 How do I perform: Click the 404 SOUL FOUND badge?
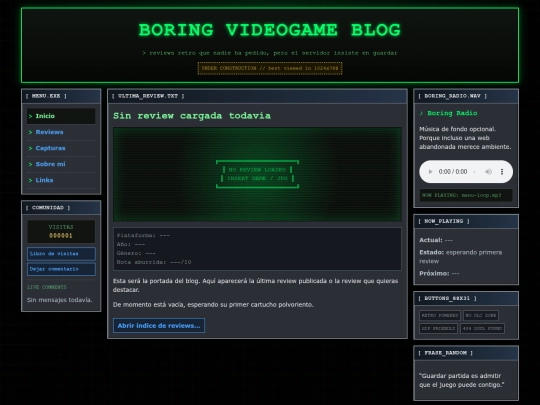pyautogui.click(x=482, y=329)
